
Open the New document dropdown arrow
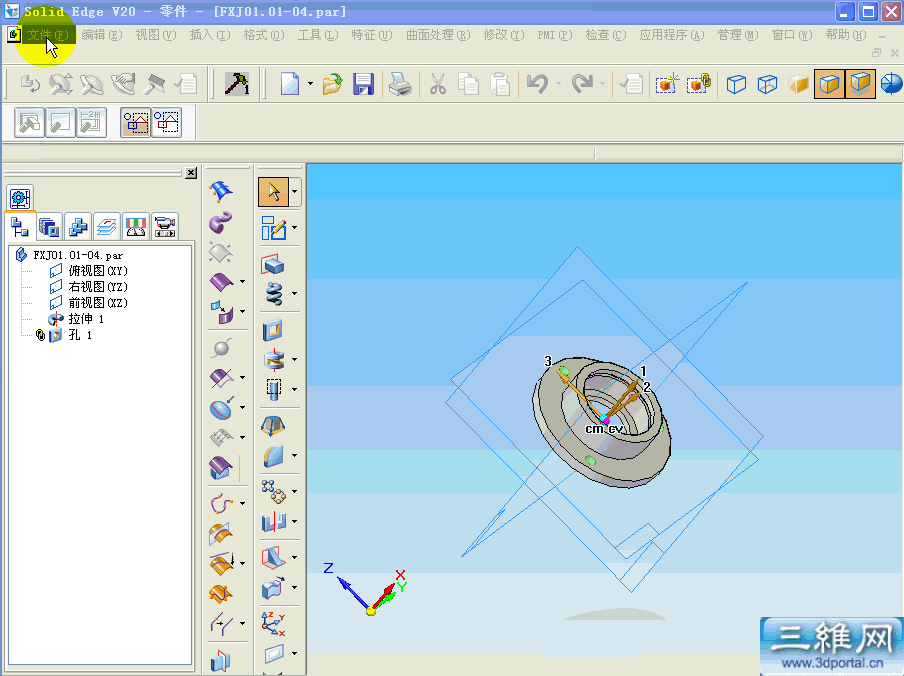click(310, 84)
